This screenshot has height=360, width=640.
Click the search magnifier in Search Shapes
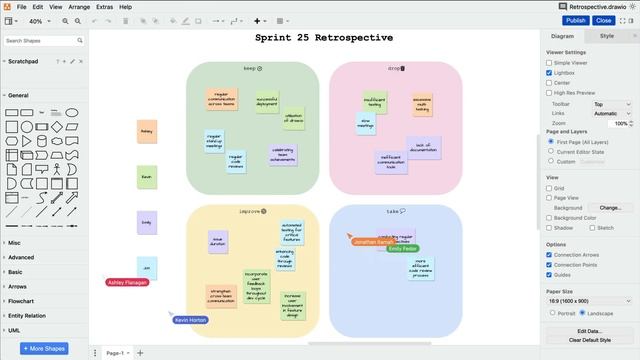[80, 40]
